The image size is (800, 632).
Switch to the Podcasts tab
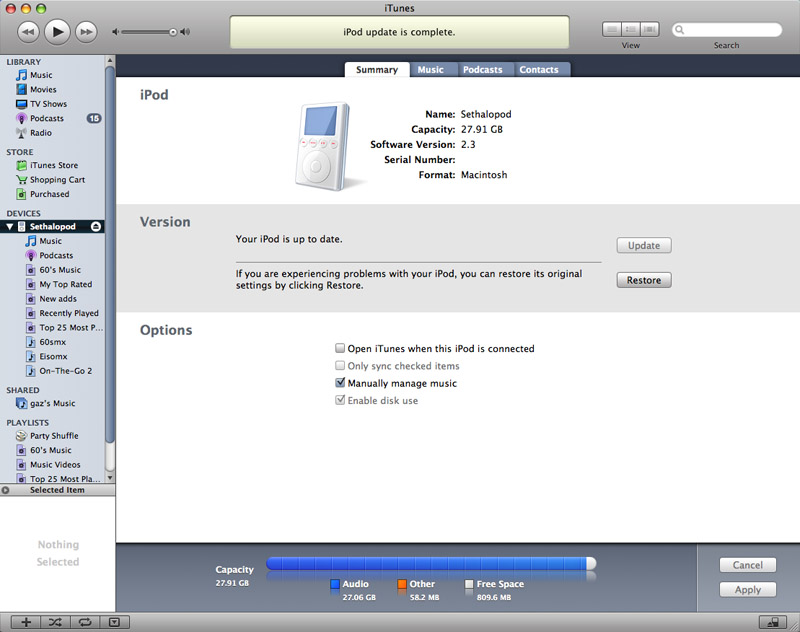483,69
